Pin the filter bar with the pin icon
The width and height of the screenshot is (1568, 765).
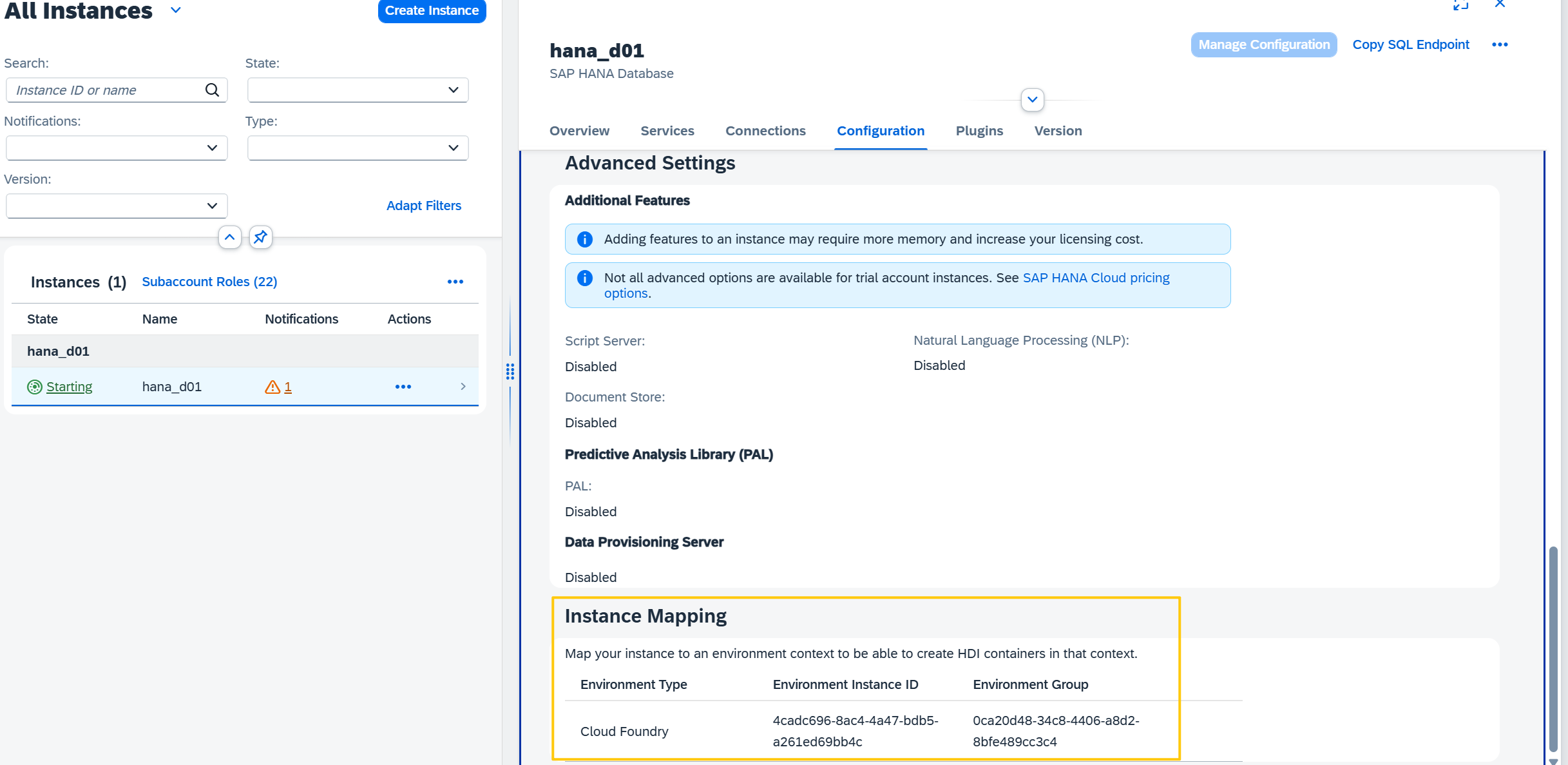[x=260, y=237]
